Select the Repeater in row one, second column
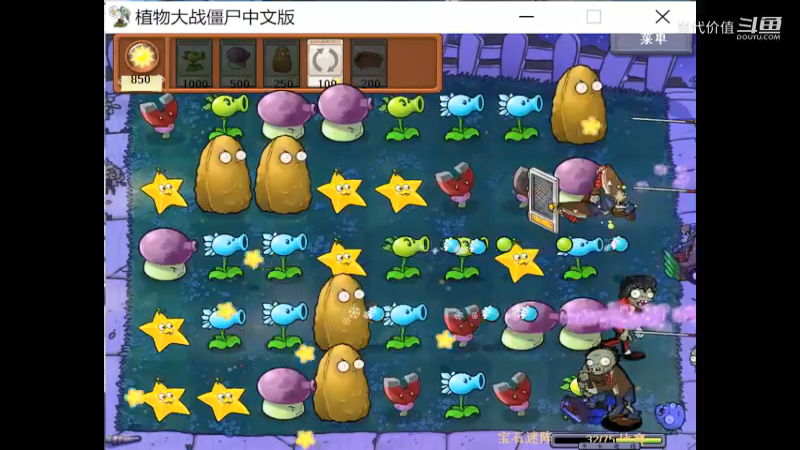The width and height of the screenshot is (800, 450). (x=226, y=116)
